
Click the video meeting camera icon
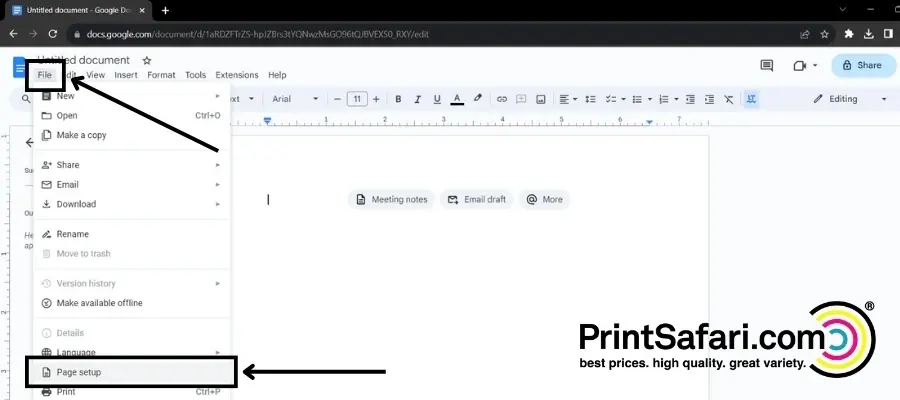pos(800,65)
